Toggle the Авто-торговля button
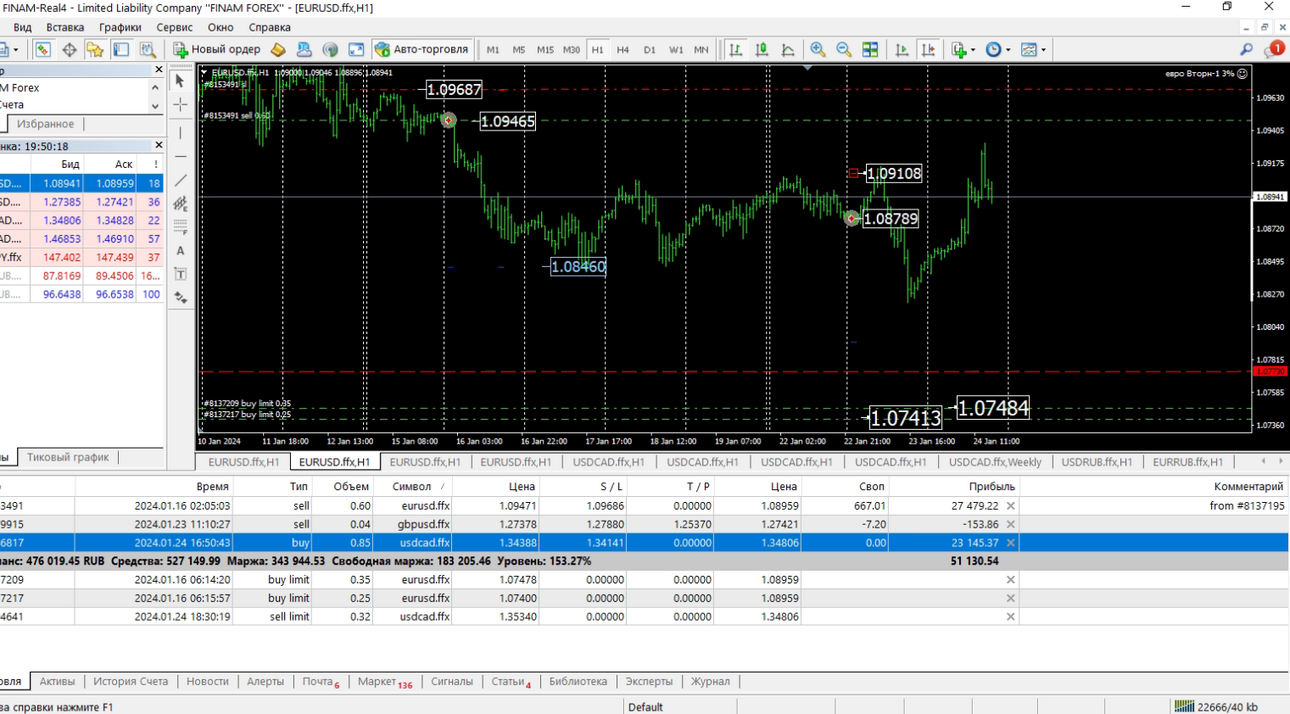 click(421, 49)
